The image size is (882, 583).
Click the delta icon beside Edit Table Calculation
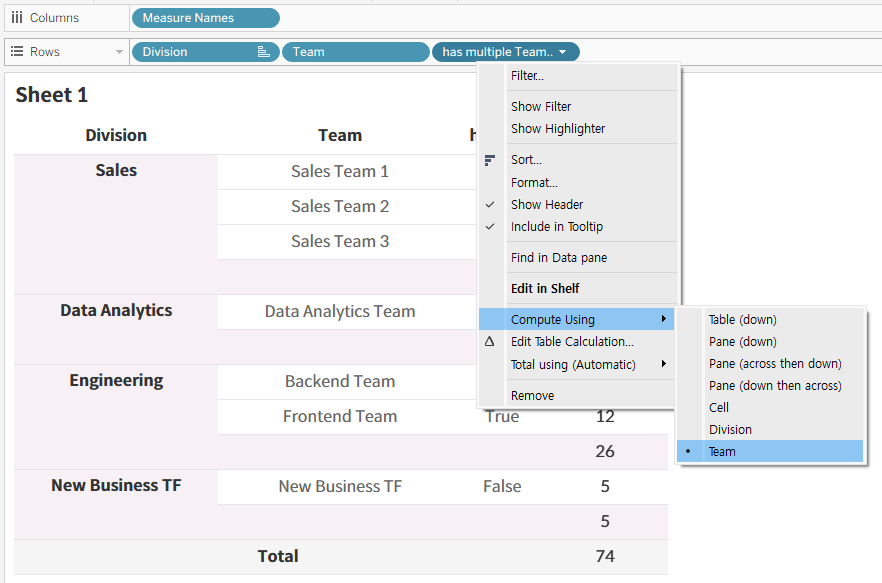(x=490, y=342)
